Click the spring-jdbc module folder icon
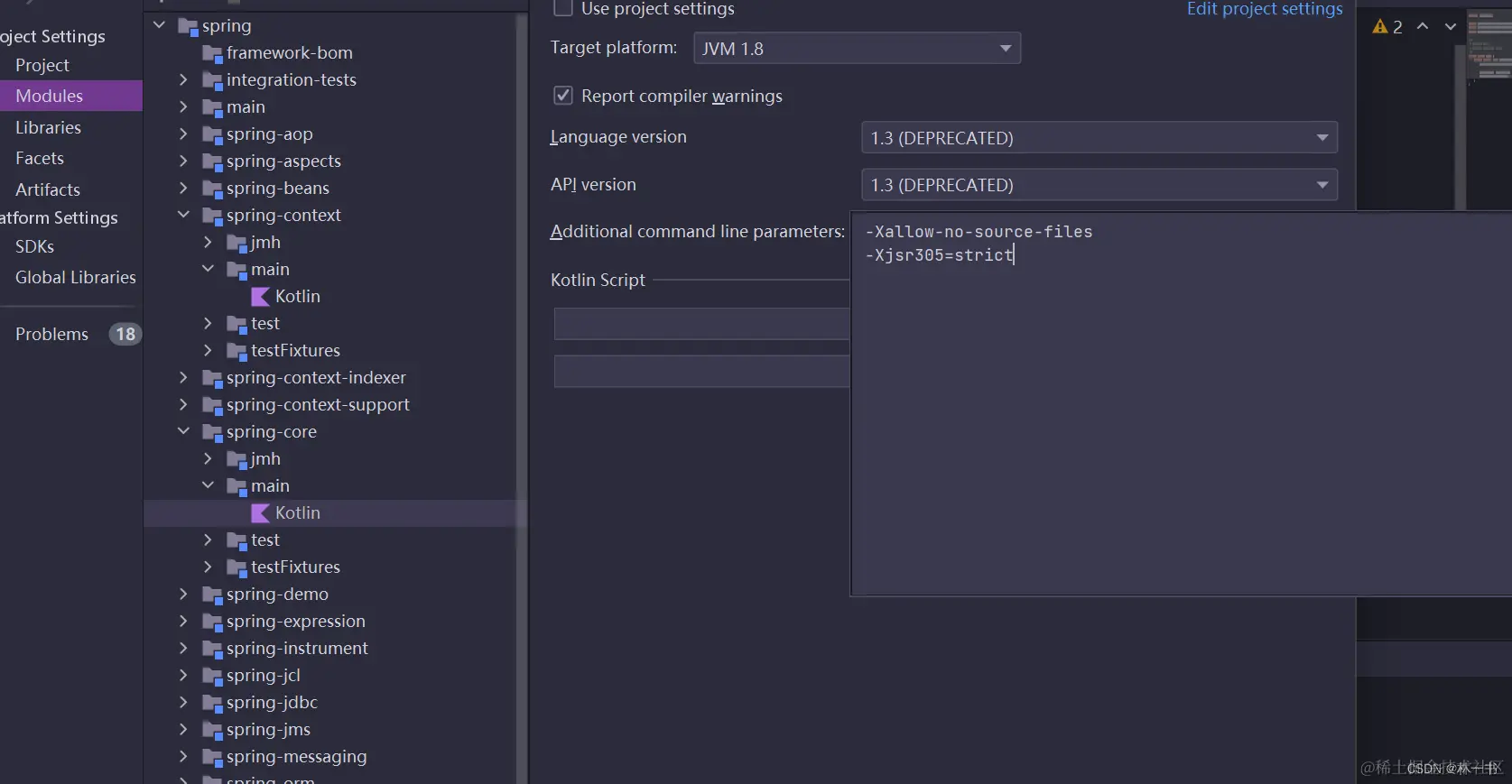Viewport: 1512px width, 784px height. click(212, 703)
